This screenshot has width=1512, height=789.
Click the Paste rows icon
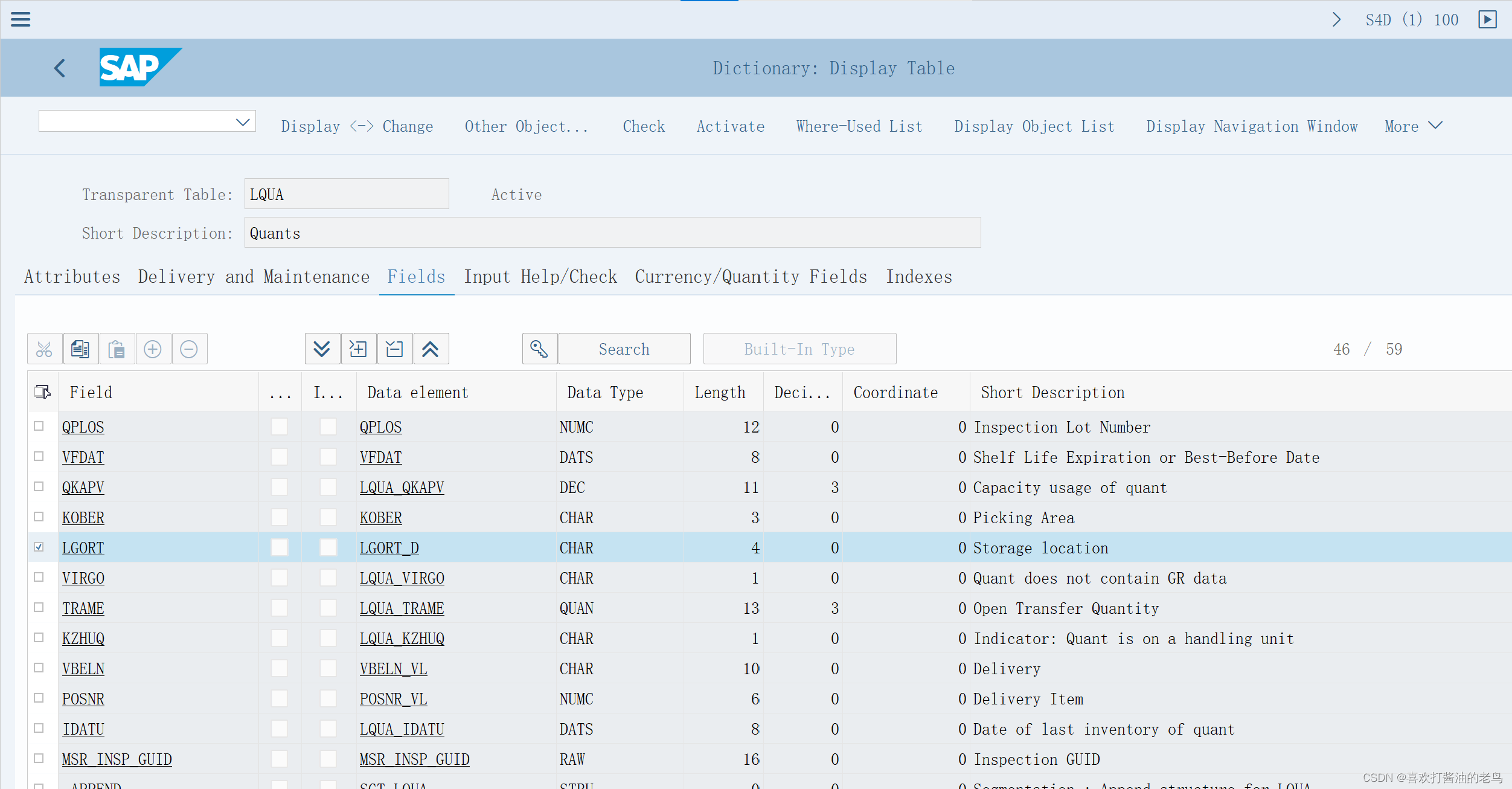click(x=117, y=349)
